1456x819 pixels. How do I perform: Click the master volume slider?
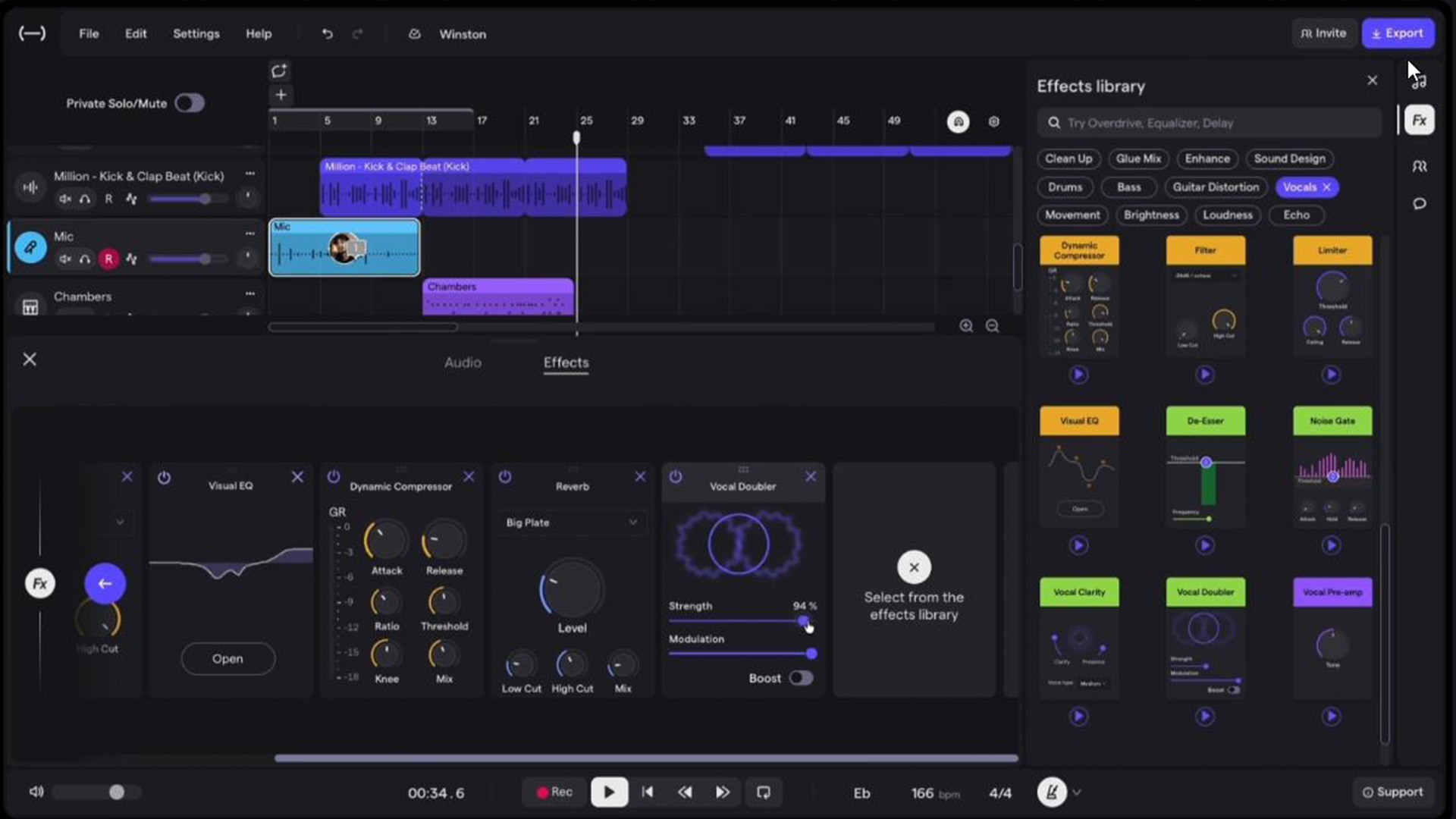(96, 792)
